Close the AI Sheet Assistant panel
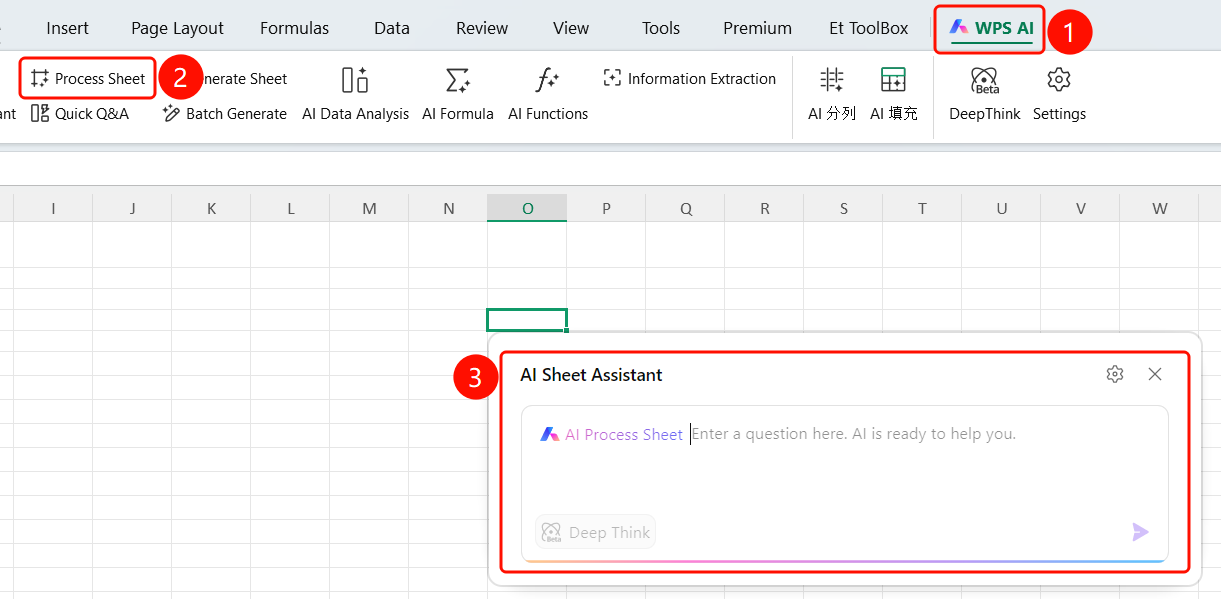The width and height of the screenshot is (1221, 599). pyautogui.click(x=1155, y=374)
